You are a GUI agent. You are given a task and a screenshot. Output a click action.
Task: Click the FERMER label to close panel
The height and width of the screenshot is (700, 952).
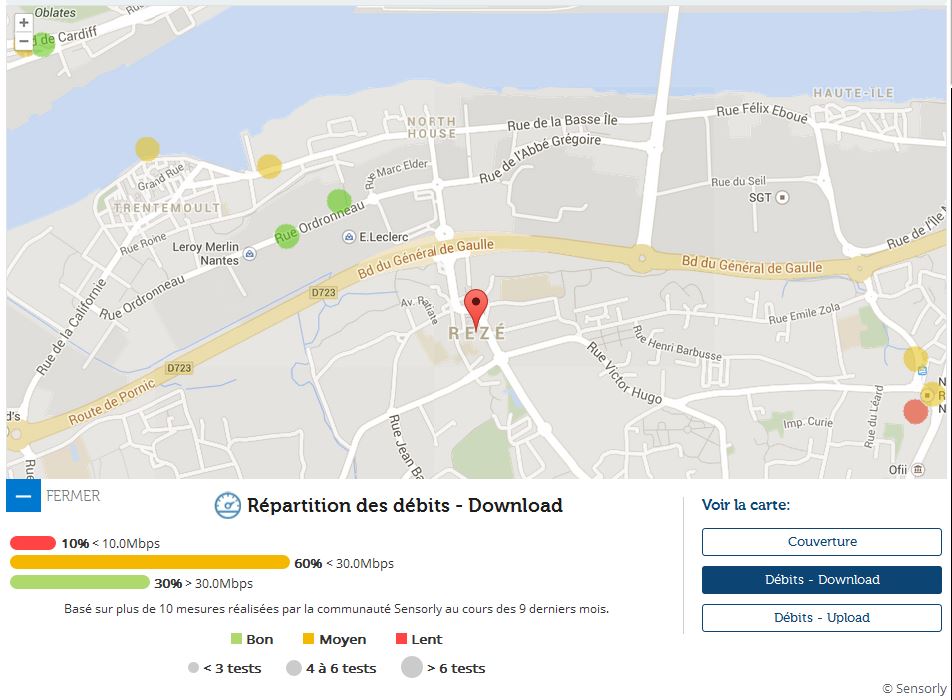pyautogui.click(x=73, y=495)
